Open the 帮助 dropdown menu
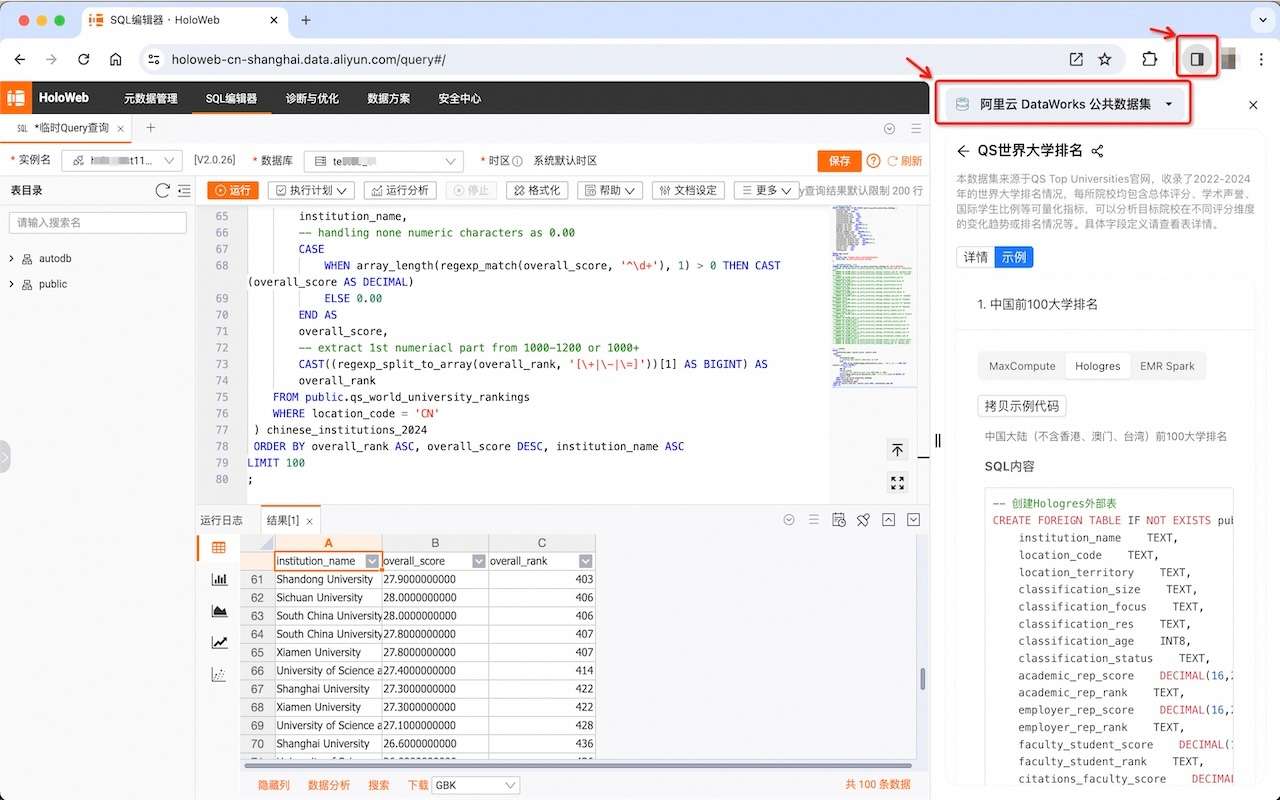Viewport: 1280px width, 800px height. [x=610, y=190]
